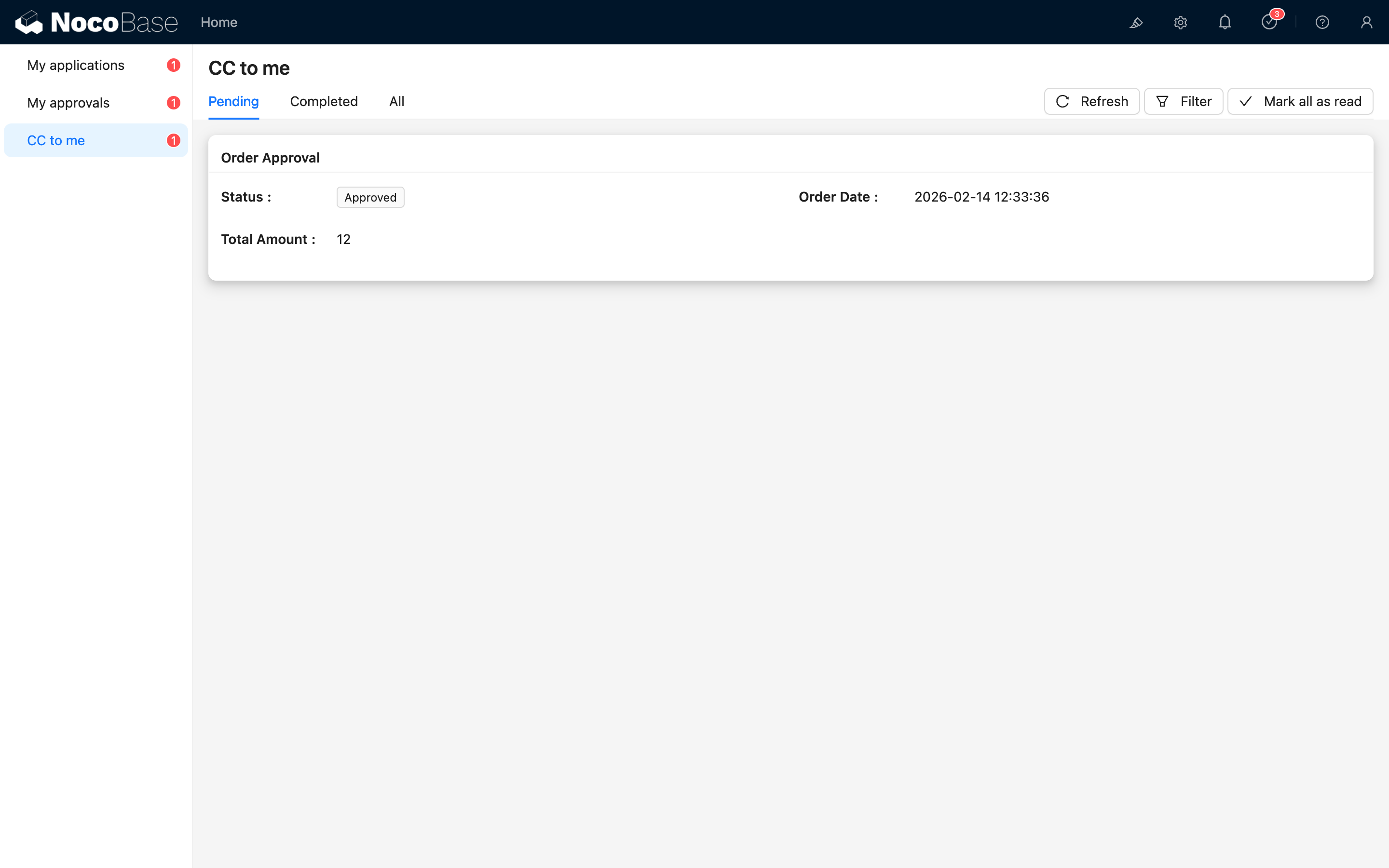Open the settings gear icon
Image resolution: width=1389 pixels, height=868 pixels.
pyautogui.click(x=1180, y=22)
